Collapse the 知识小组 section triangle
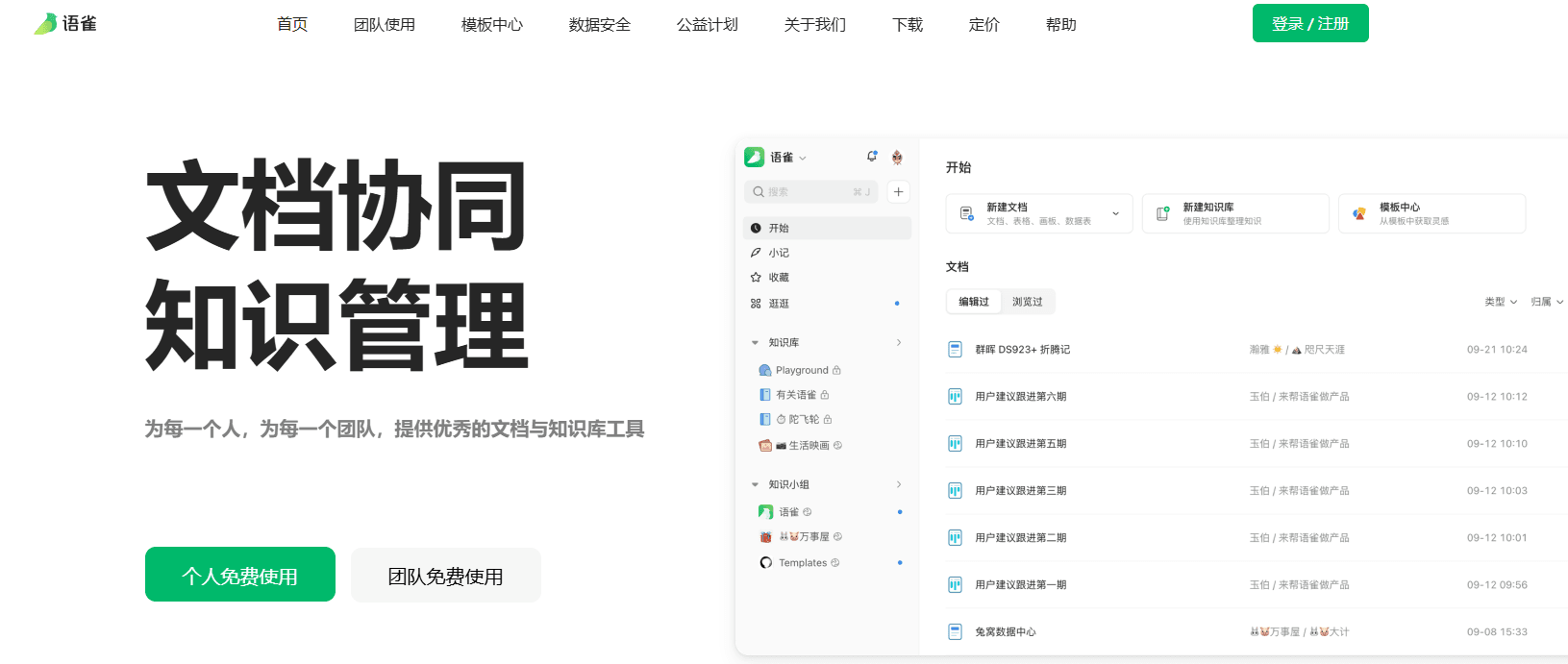Image resolution: width=1568 pixels, height=664 pixels. point(755,485)
